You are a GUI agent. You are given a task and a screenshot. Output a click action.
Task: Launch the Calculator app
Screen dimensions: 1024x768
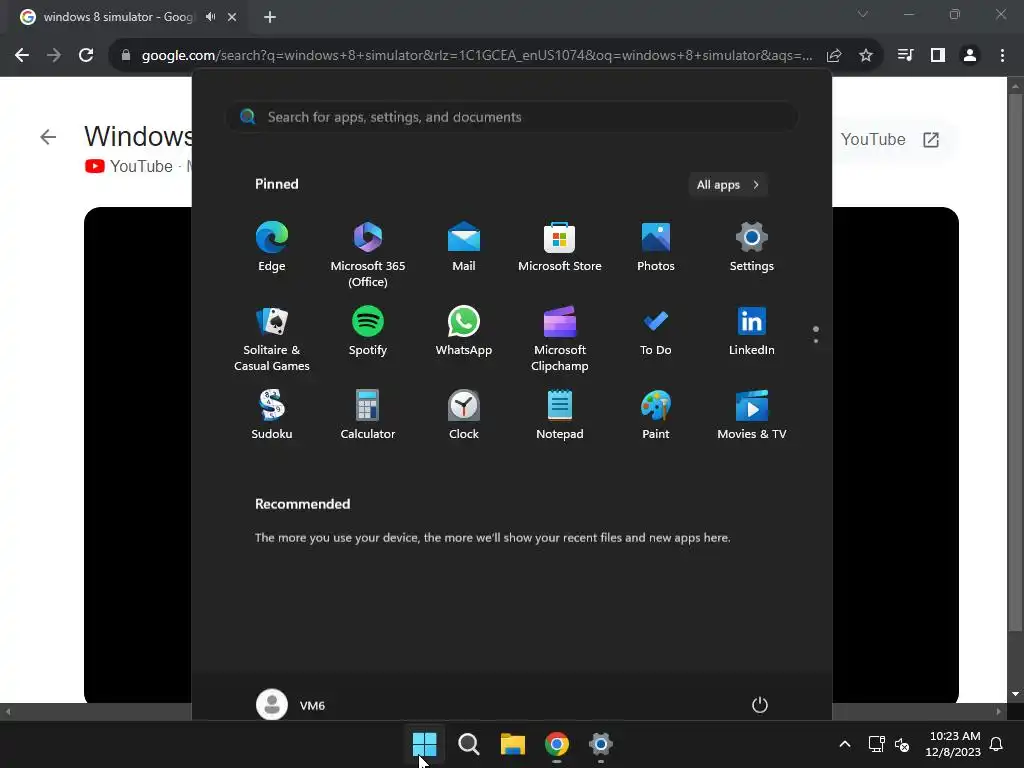click(368, 415)
